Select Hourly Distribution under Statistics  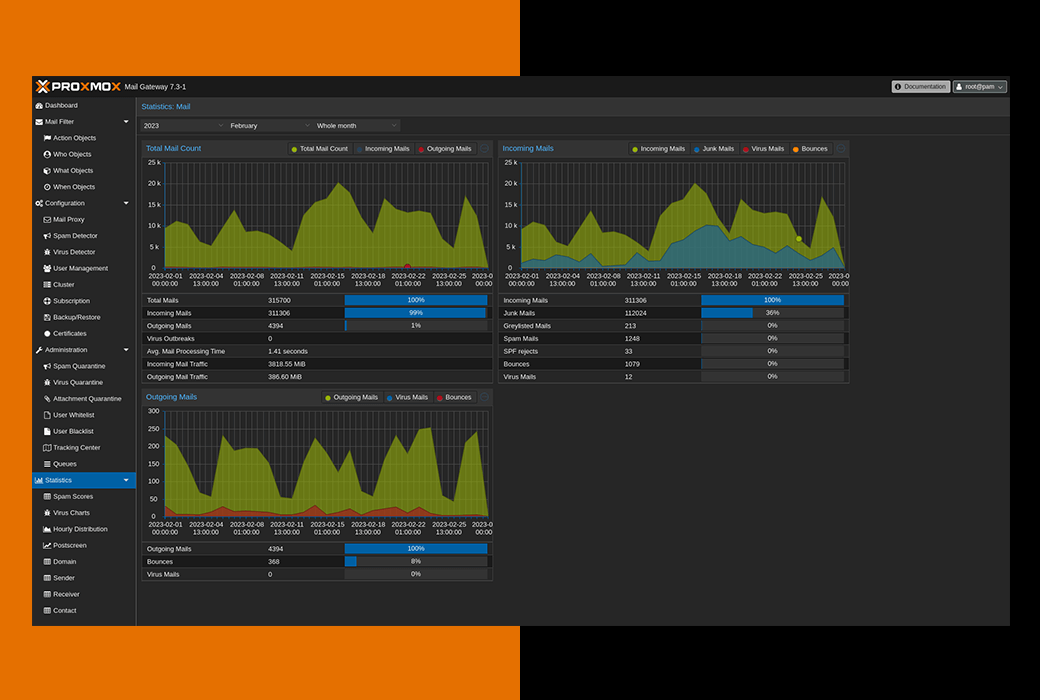coord(80,529)
